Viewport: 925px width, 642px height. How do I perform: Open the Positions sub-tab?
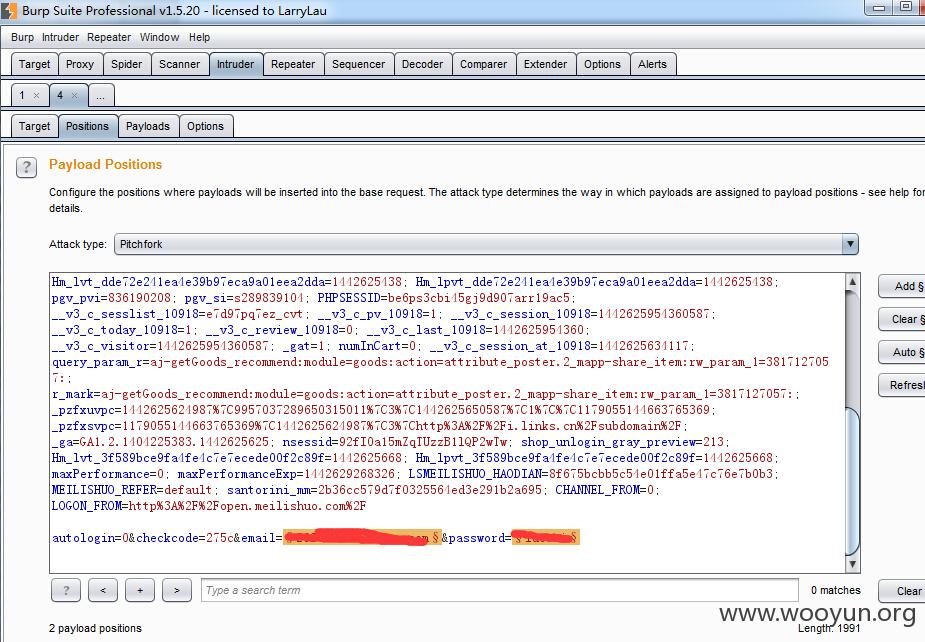pos(87,126)
